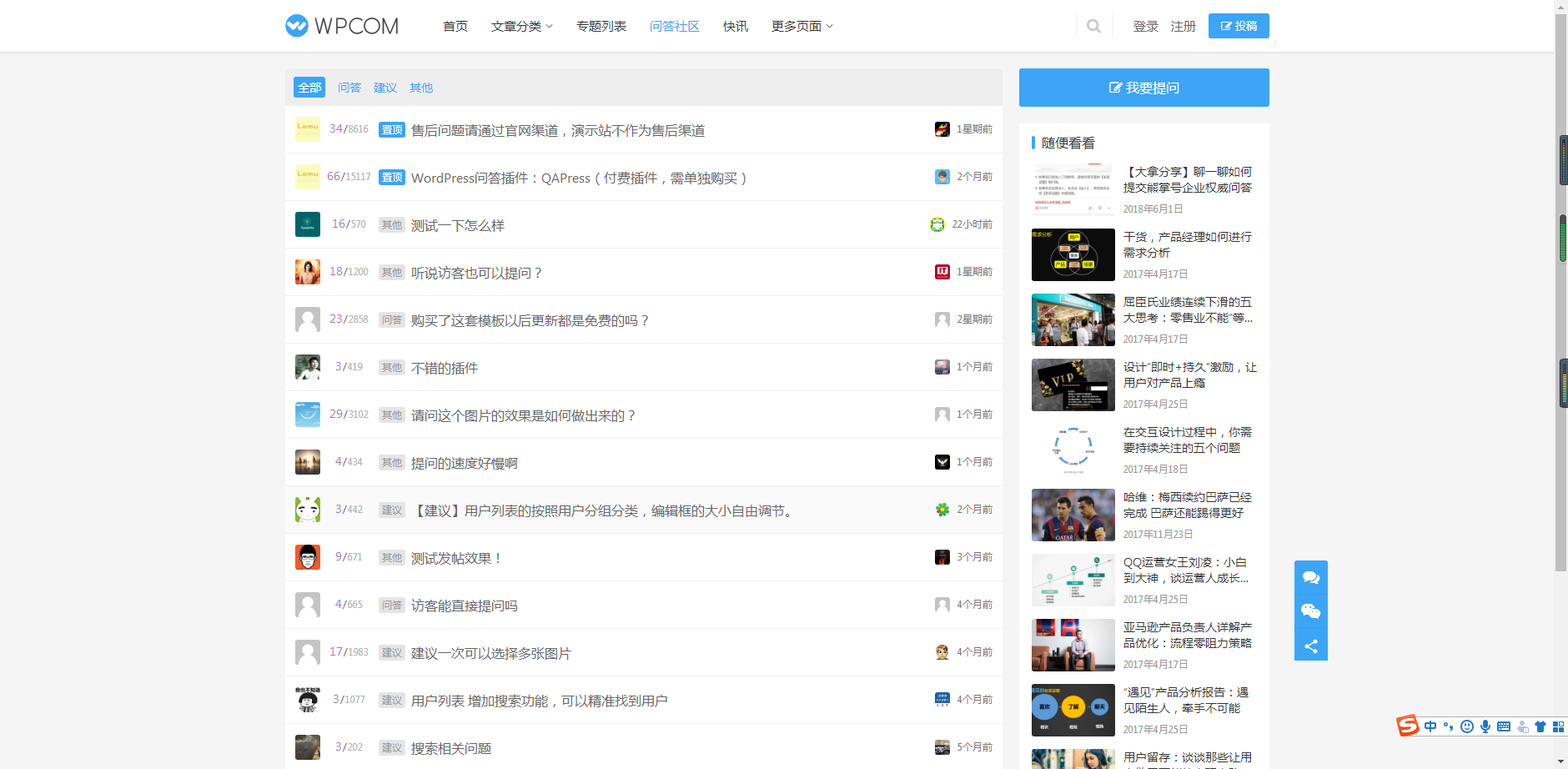Open Sogou soft keyboard icon
Screen dimensions: 1568x769
point(1504,726)
